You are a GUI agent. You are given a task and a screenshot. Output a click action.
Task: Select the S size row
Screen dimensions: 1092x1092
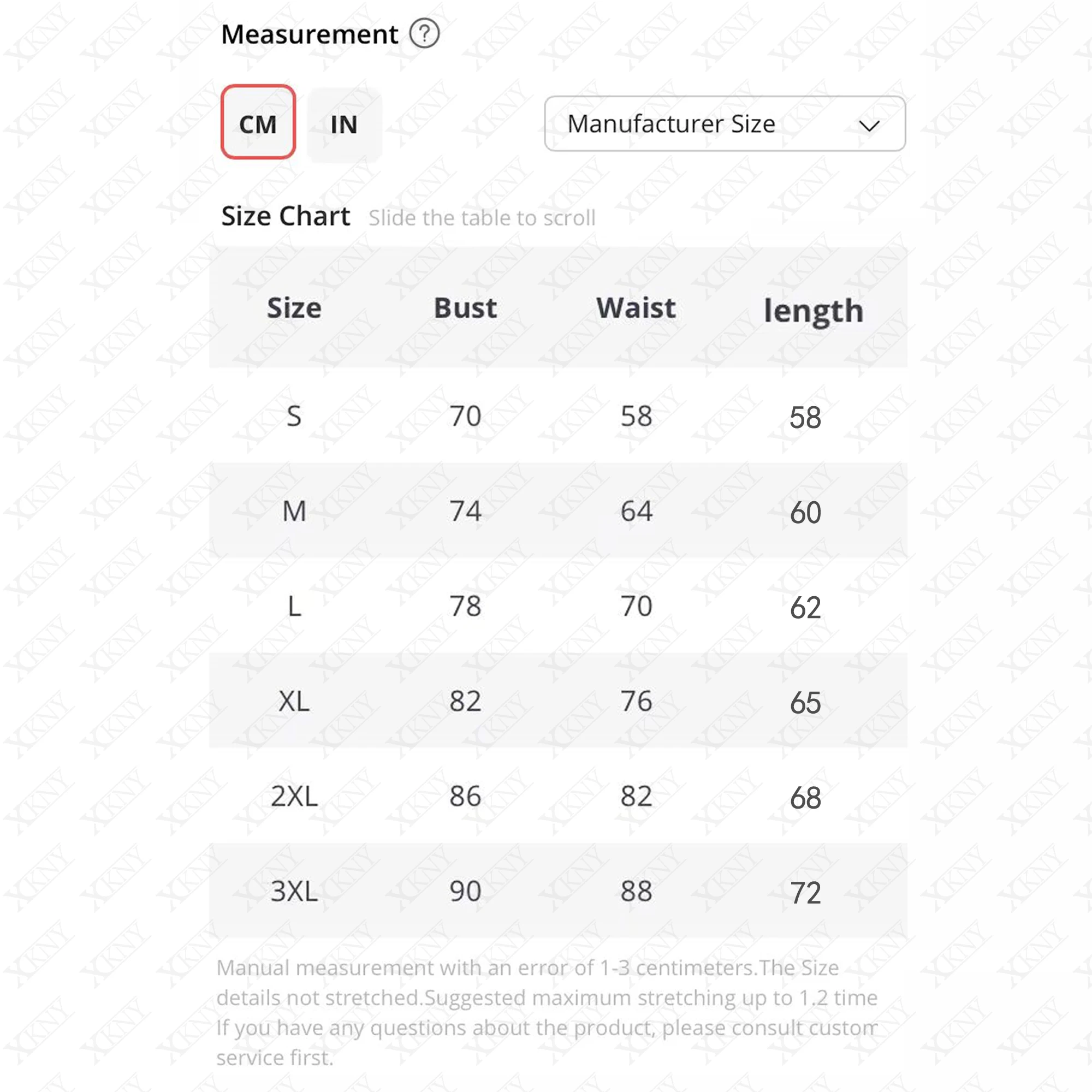(x=558, y=416)
